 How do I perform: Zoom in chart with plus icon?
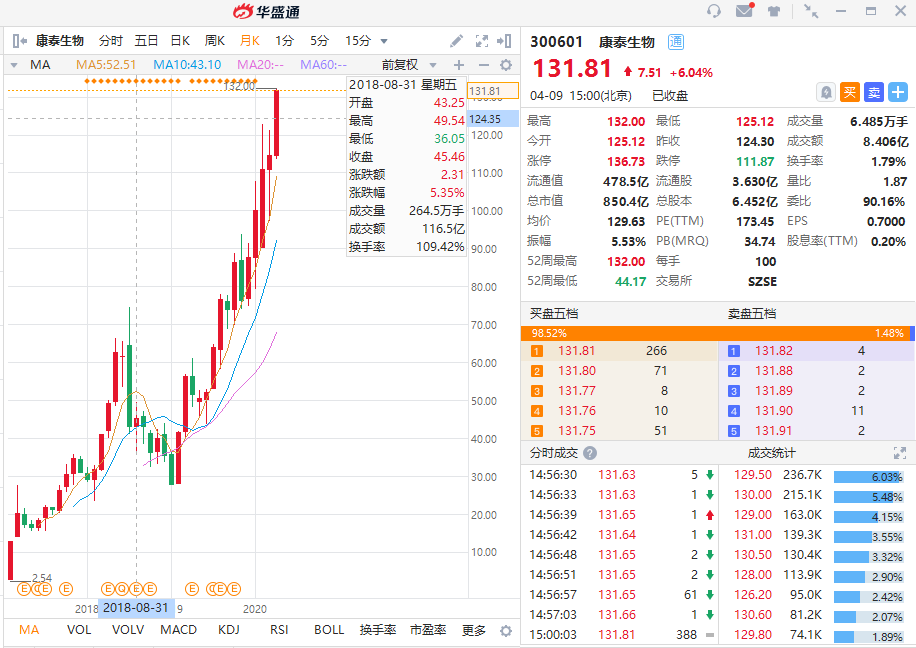459,65
